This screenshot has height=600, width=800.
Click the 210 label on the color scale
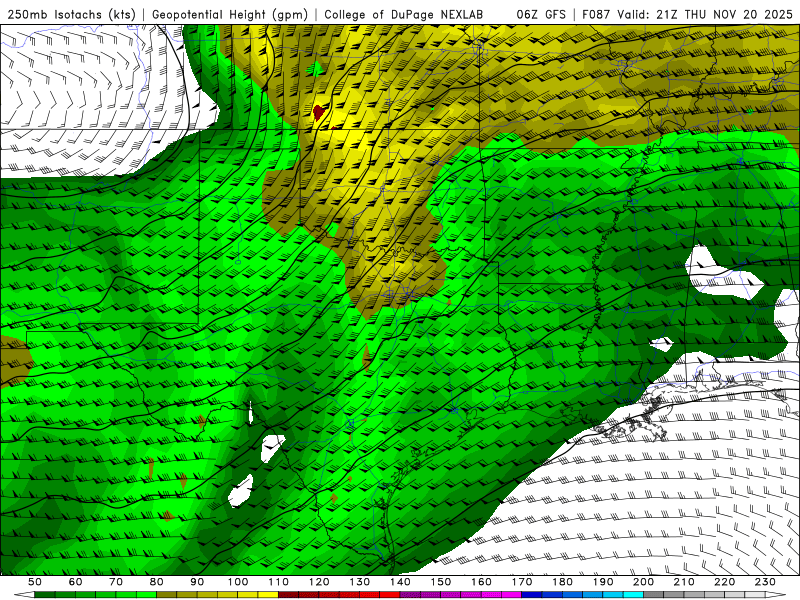684,582
